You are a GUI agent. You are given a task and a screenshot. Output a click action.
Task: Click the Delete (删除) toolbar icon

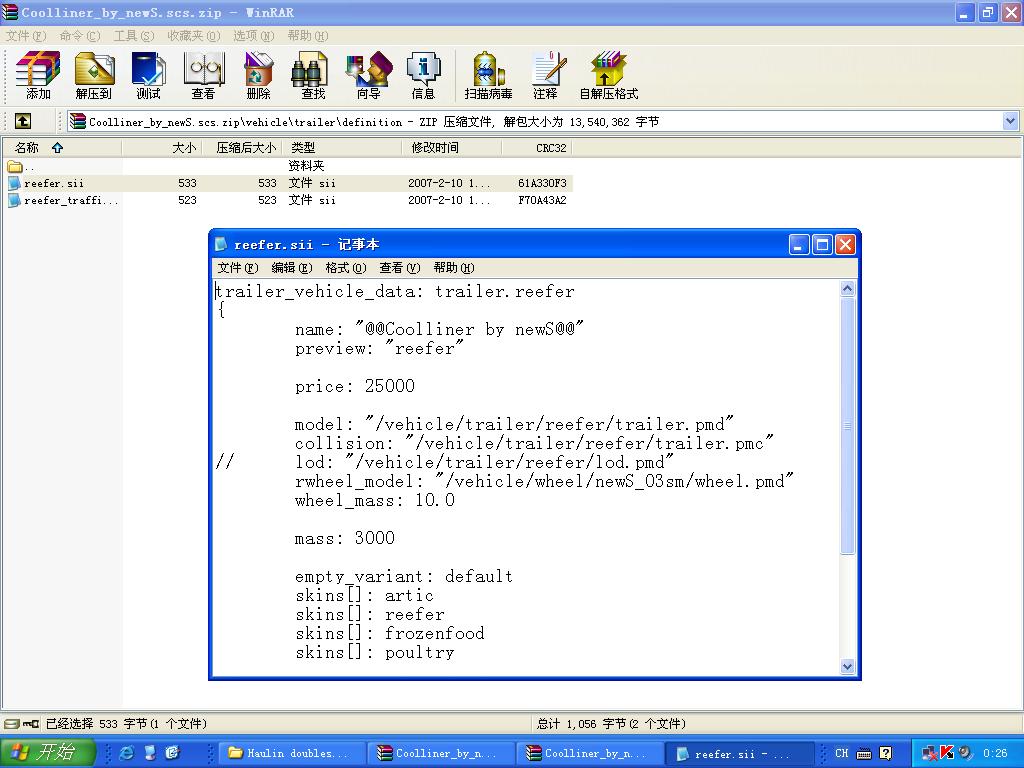[x=258, y=76]
